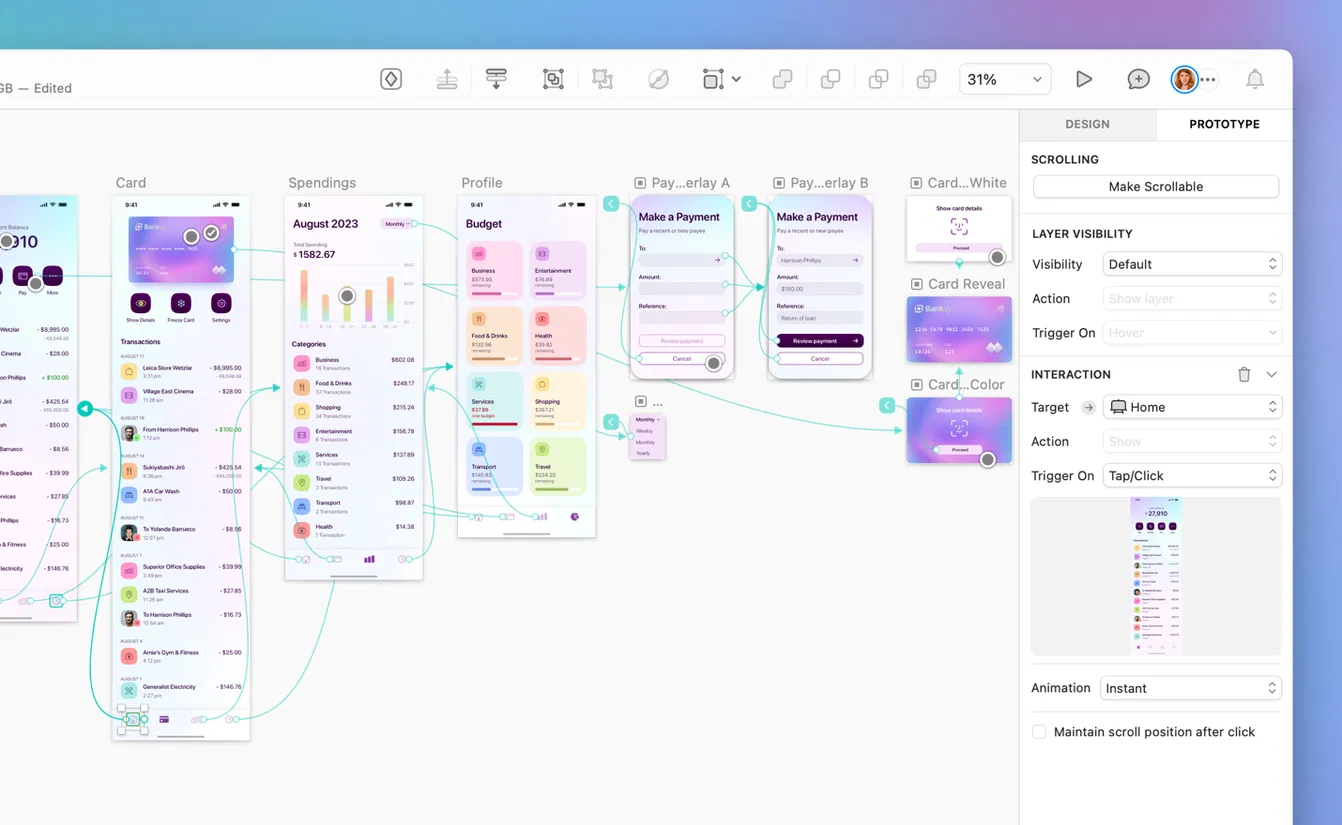Click the Make Scrollable button

pos(1155,186)
